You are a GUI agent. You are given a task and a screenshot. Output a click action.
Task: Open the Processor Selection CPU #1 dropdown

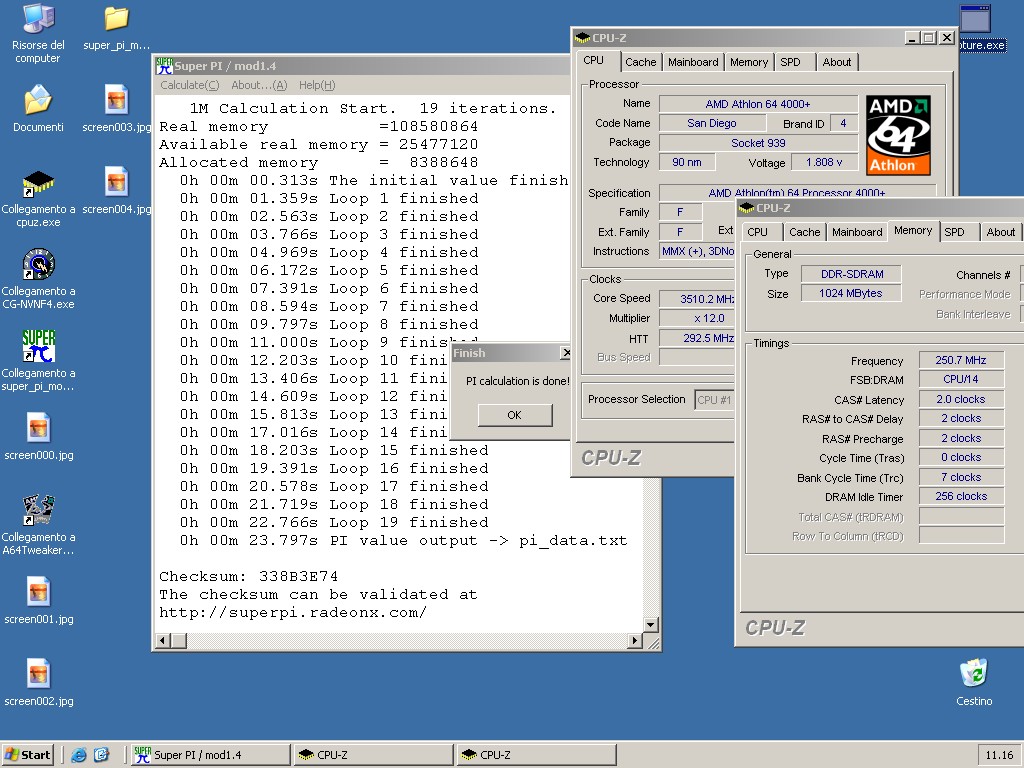coord(714,400)
